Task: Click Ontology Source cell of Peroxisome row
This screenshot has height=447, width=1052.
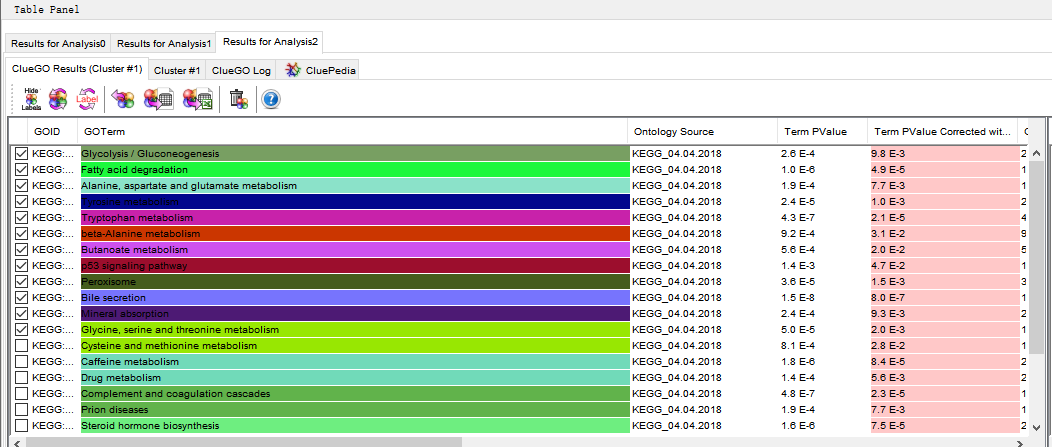Action: [x=703, y=282]
